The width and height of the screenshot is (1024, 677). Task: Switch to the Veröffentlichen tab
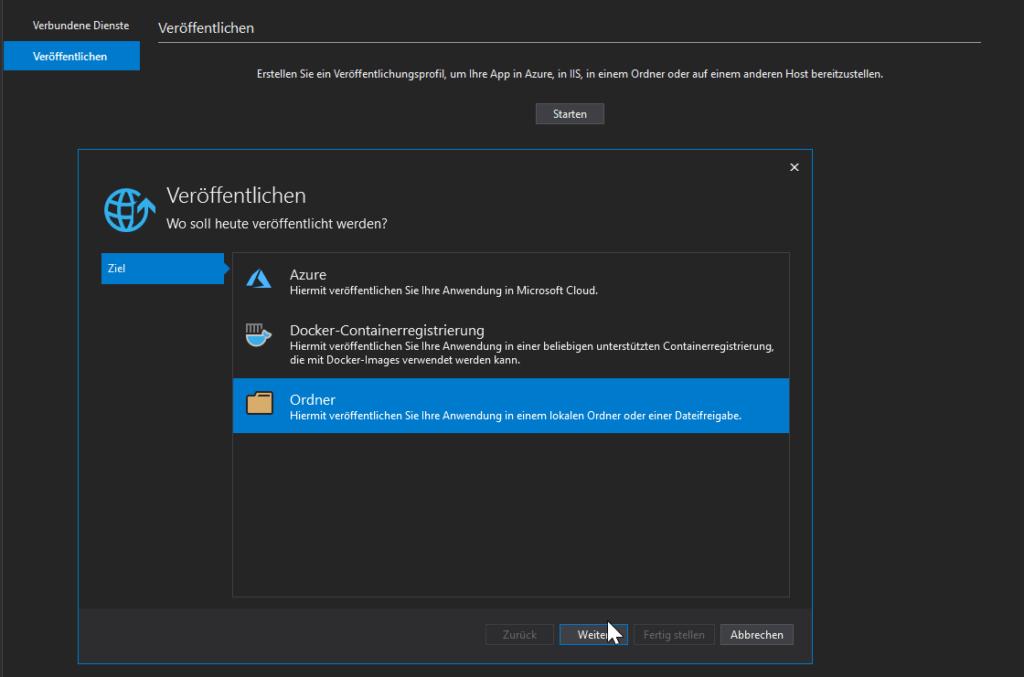coord(71,56)
